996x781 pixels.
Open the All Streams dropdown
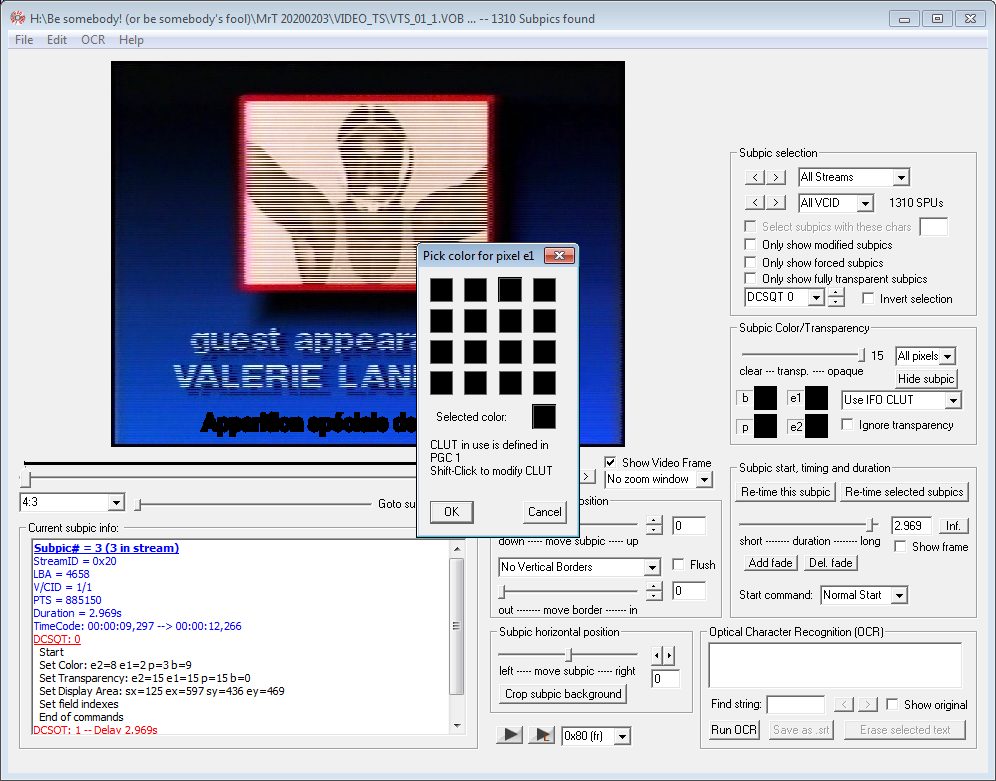(x=901, y=178)
